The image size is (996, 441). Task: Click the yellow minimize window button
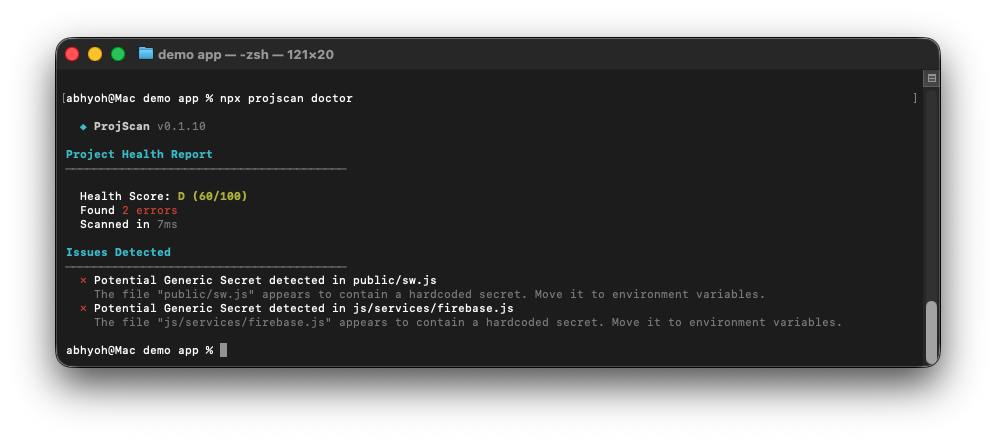click(95, 54)
